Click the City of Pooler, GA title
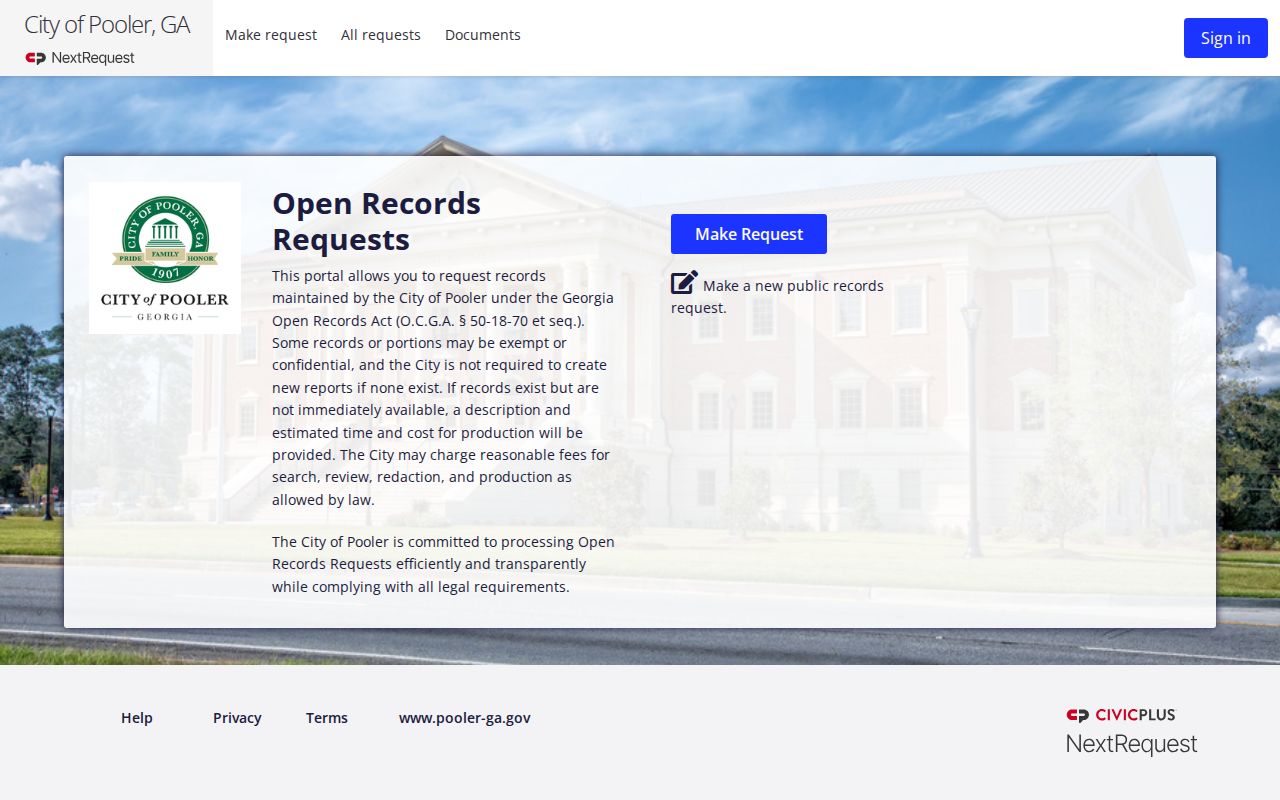Viewport: 1280px width, 800px height. (107, 25)
